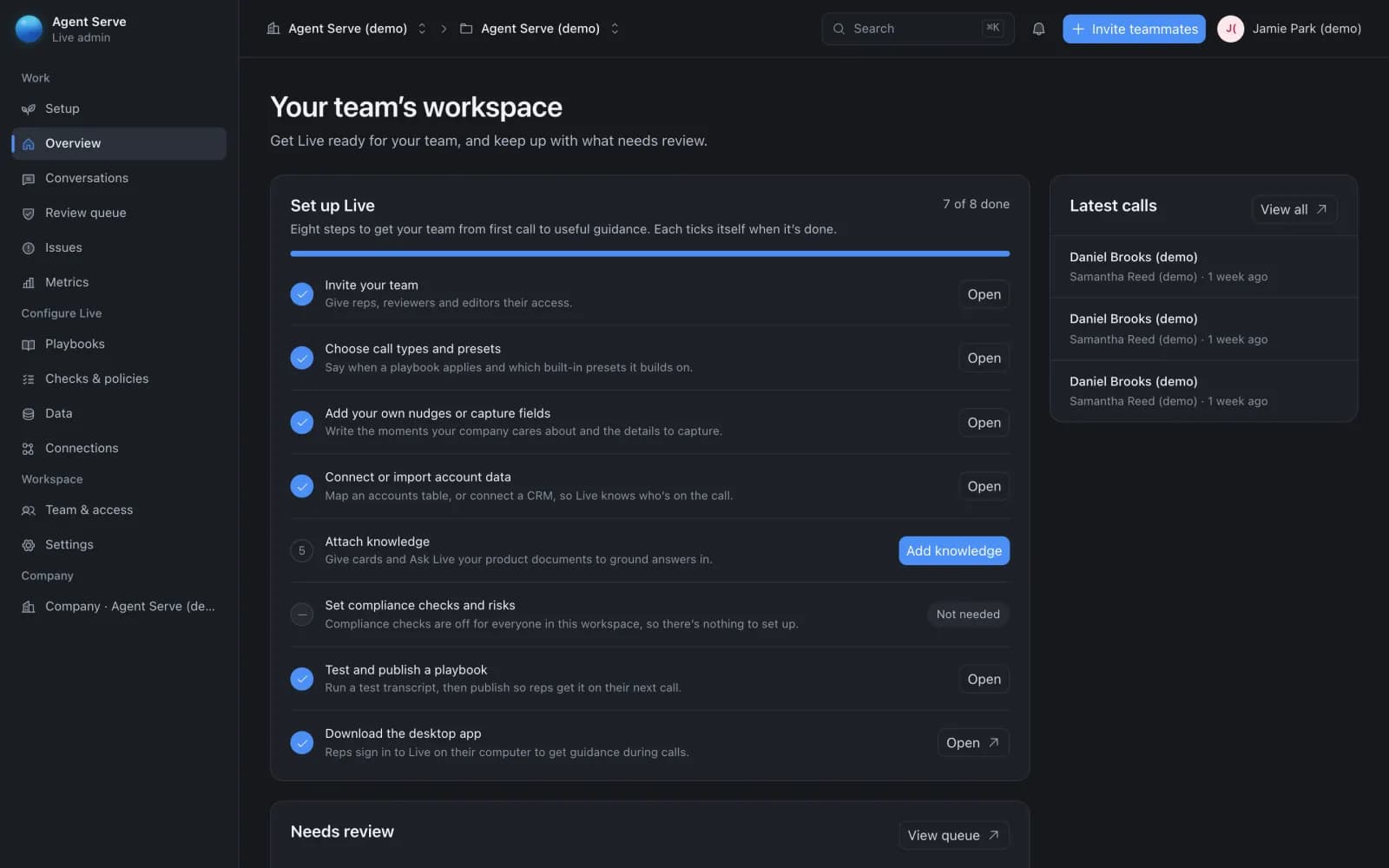Click the Setup sprout icon in sidebar
Image resolution: width=1389 pixels, height=868 pixels.
click(29, 108)
